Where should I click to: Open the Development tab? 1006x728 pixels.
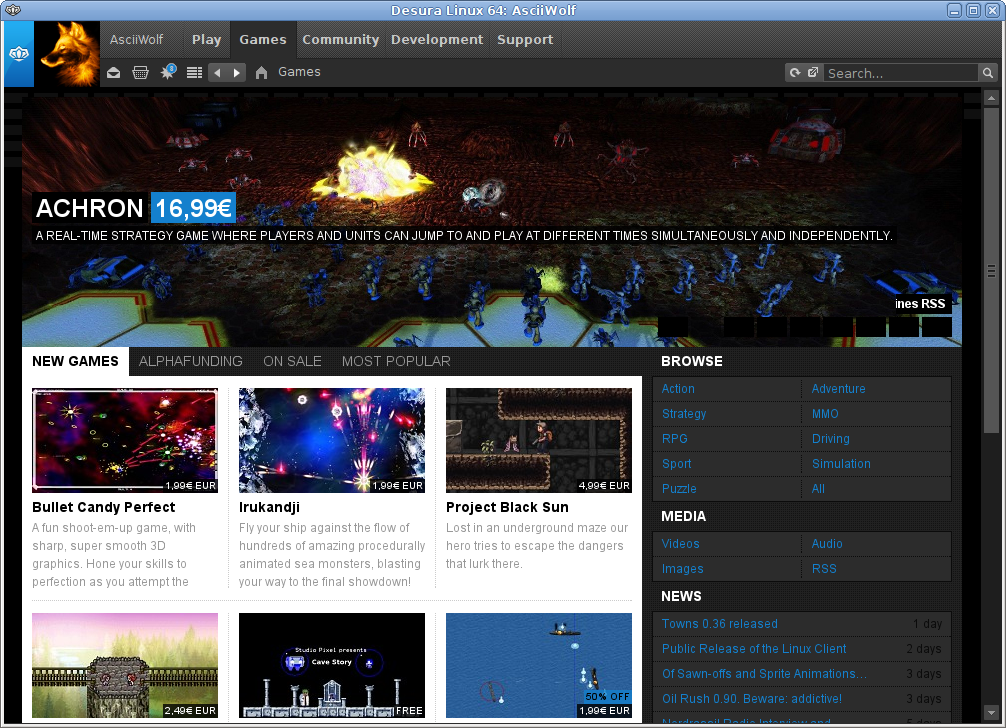coord(437,40)
